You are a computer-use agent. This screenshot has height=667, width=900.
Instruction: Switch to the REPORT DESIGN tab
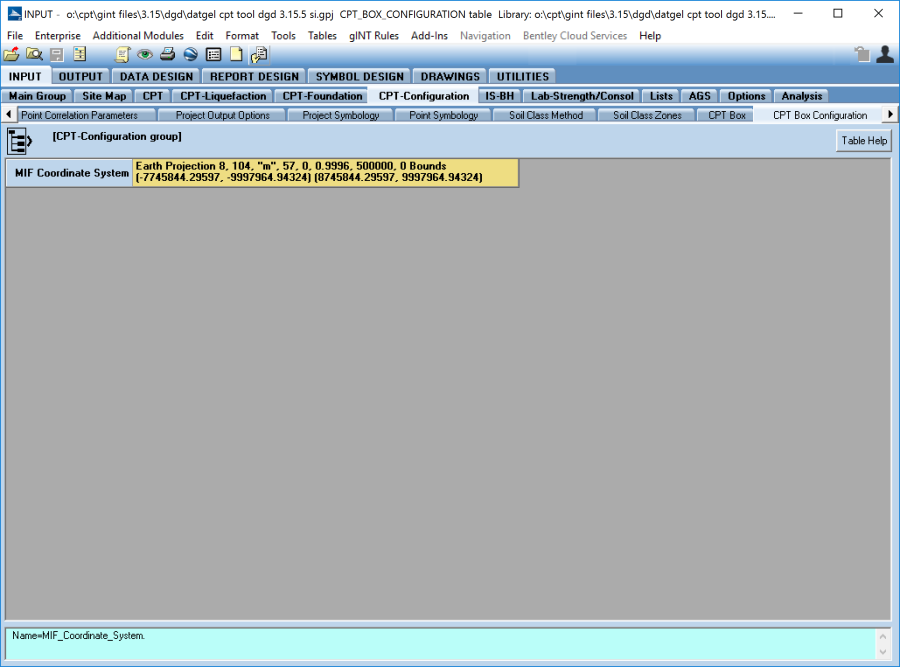point(254,77)
